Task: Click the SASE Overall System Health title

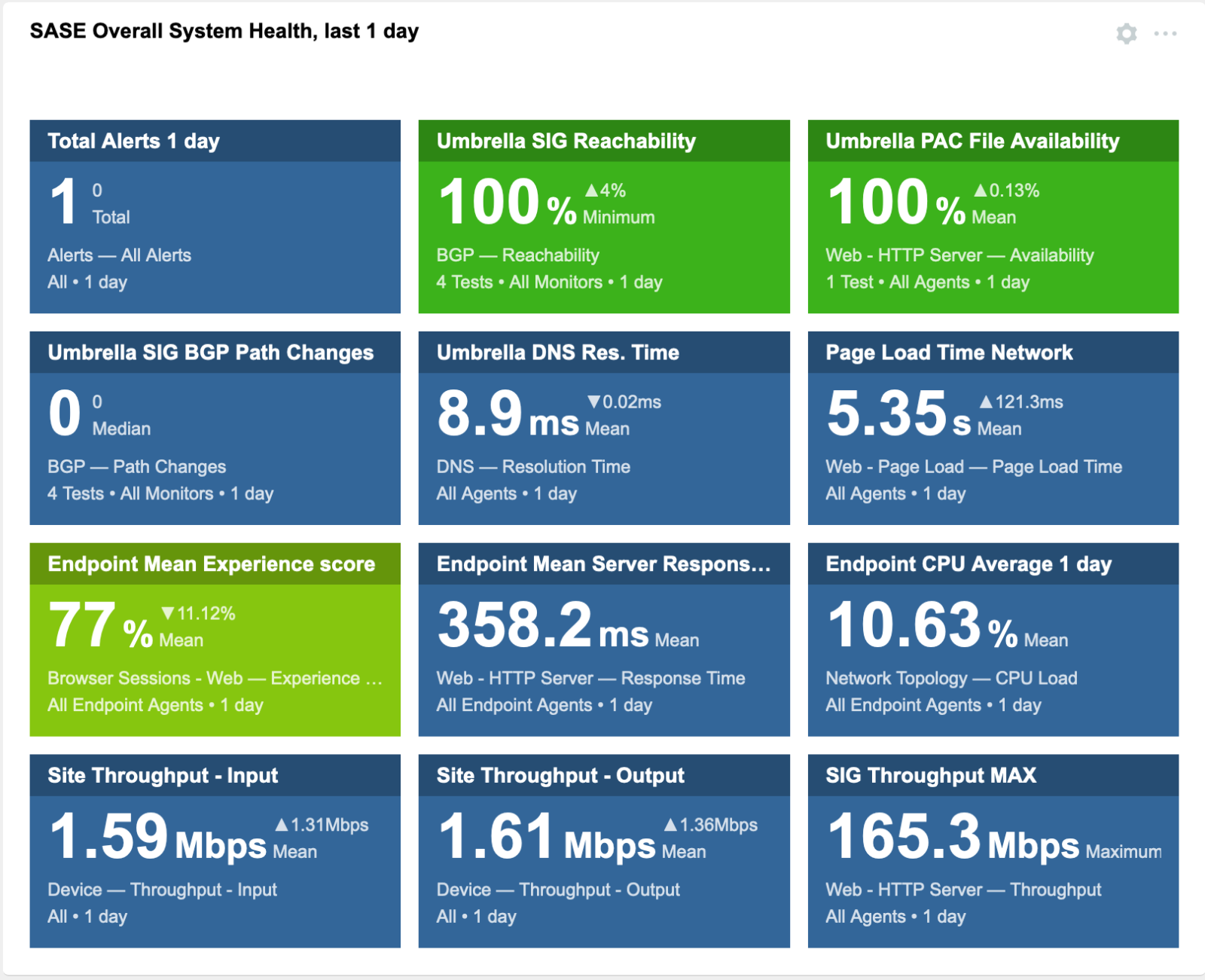Action: [x=224, y=32]
